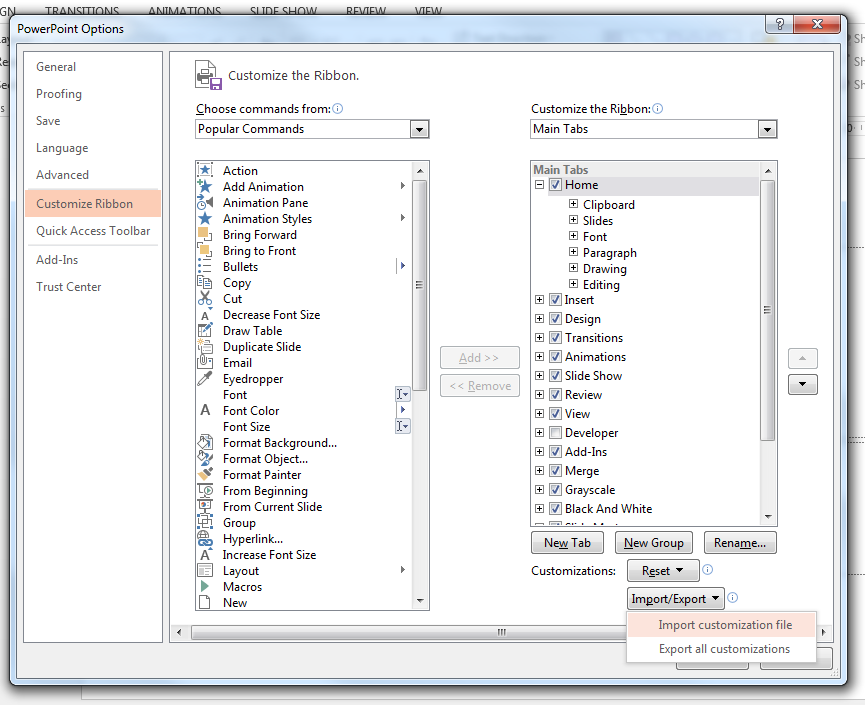
Task: Uncheck the Insert tab checkbox
Action: [x=556, y=300]
